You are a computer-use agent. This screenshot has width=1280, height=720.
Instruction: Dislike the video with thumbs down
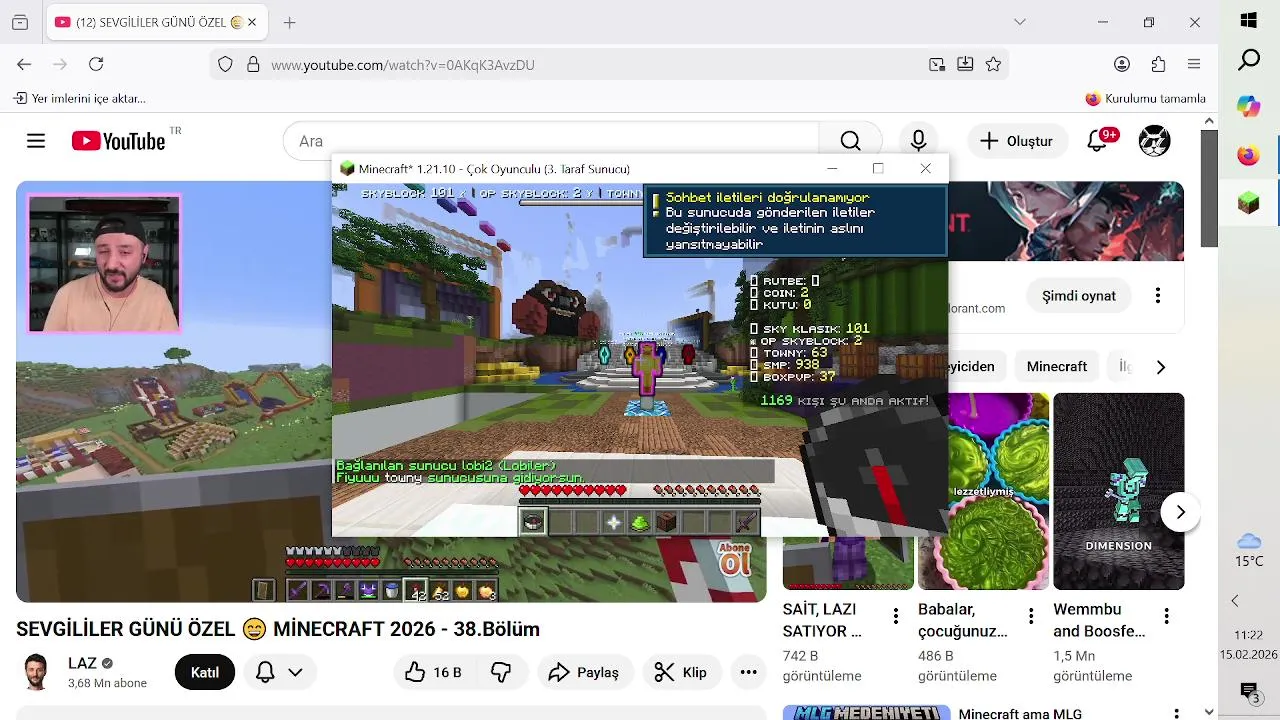coord(502,672)
